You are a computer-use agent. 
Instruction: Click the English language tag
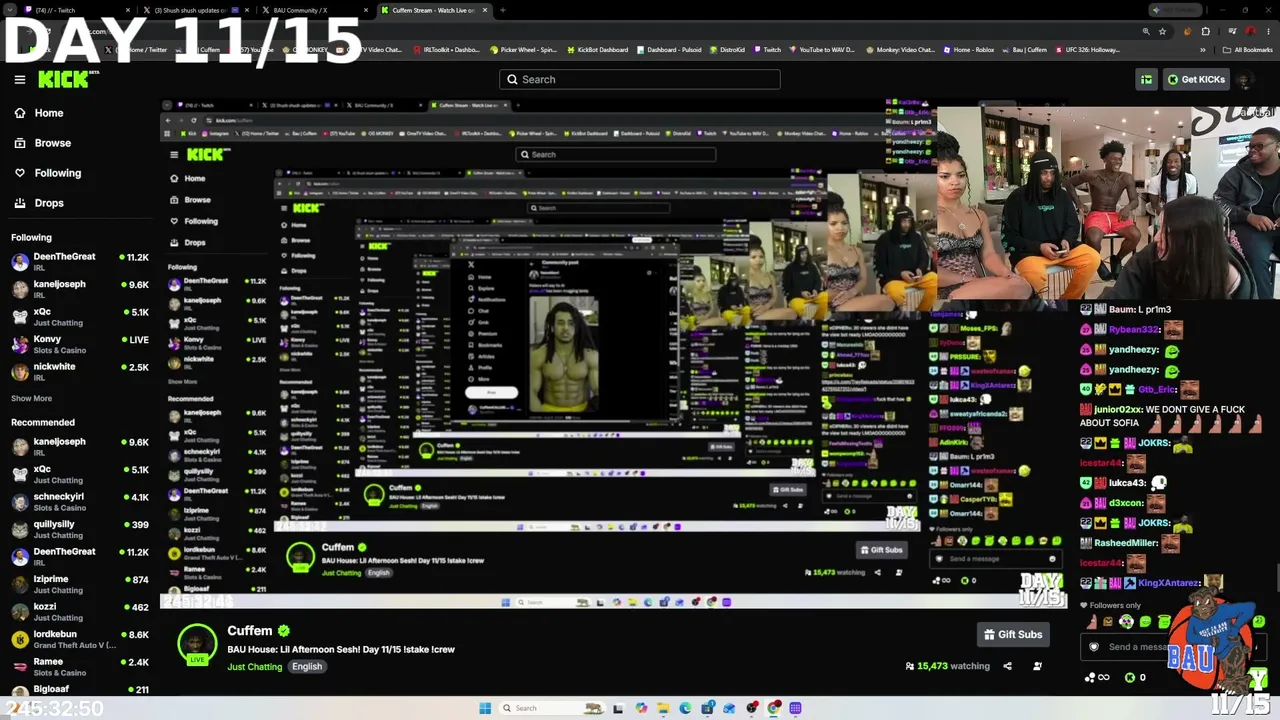(307, 667)
